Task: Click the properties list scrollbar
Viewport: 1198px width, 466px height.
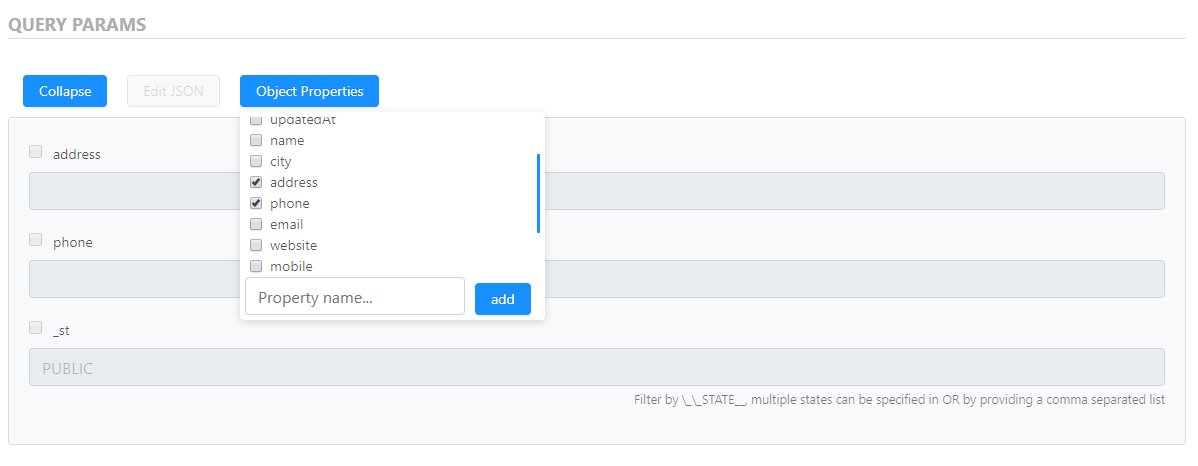Action: (x=538, y=192)
